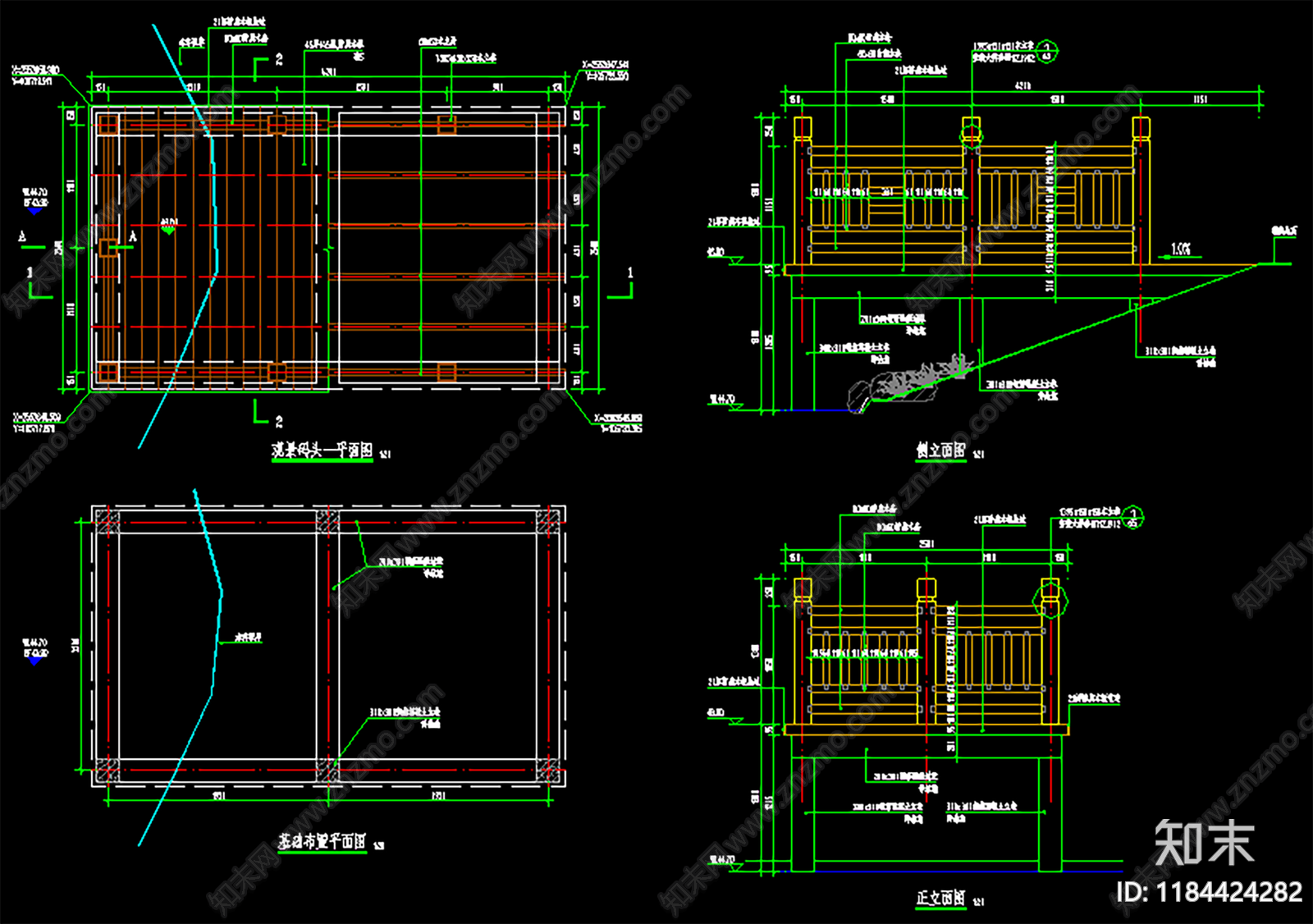The width and height of the screenshot is (1313, 924).
Task: Click the 1.0% slope label in side elevation
Action: (x=1180, y=249)
